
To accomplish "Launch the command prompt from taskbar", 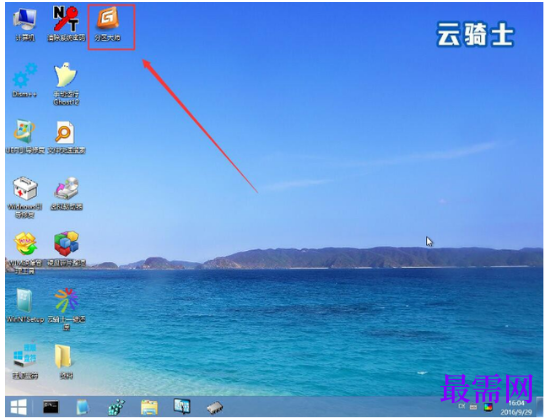I will 51,407.
